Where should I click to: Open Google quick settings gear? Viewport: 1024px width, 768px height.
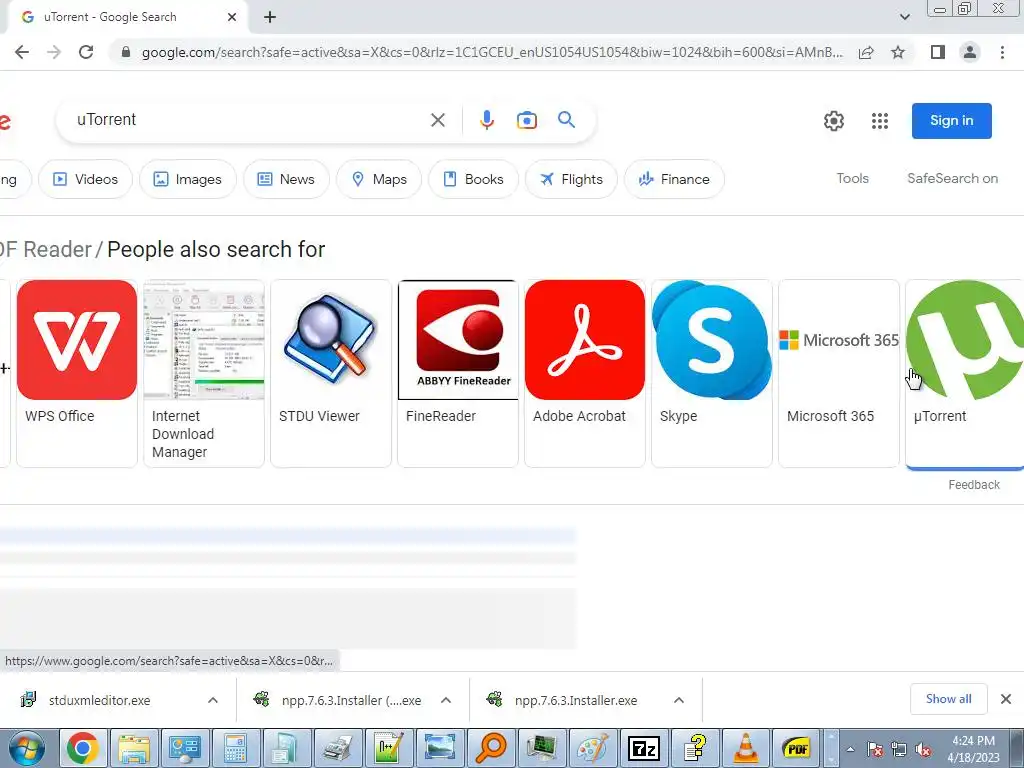point(833,121)
